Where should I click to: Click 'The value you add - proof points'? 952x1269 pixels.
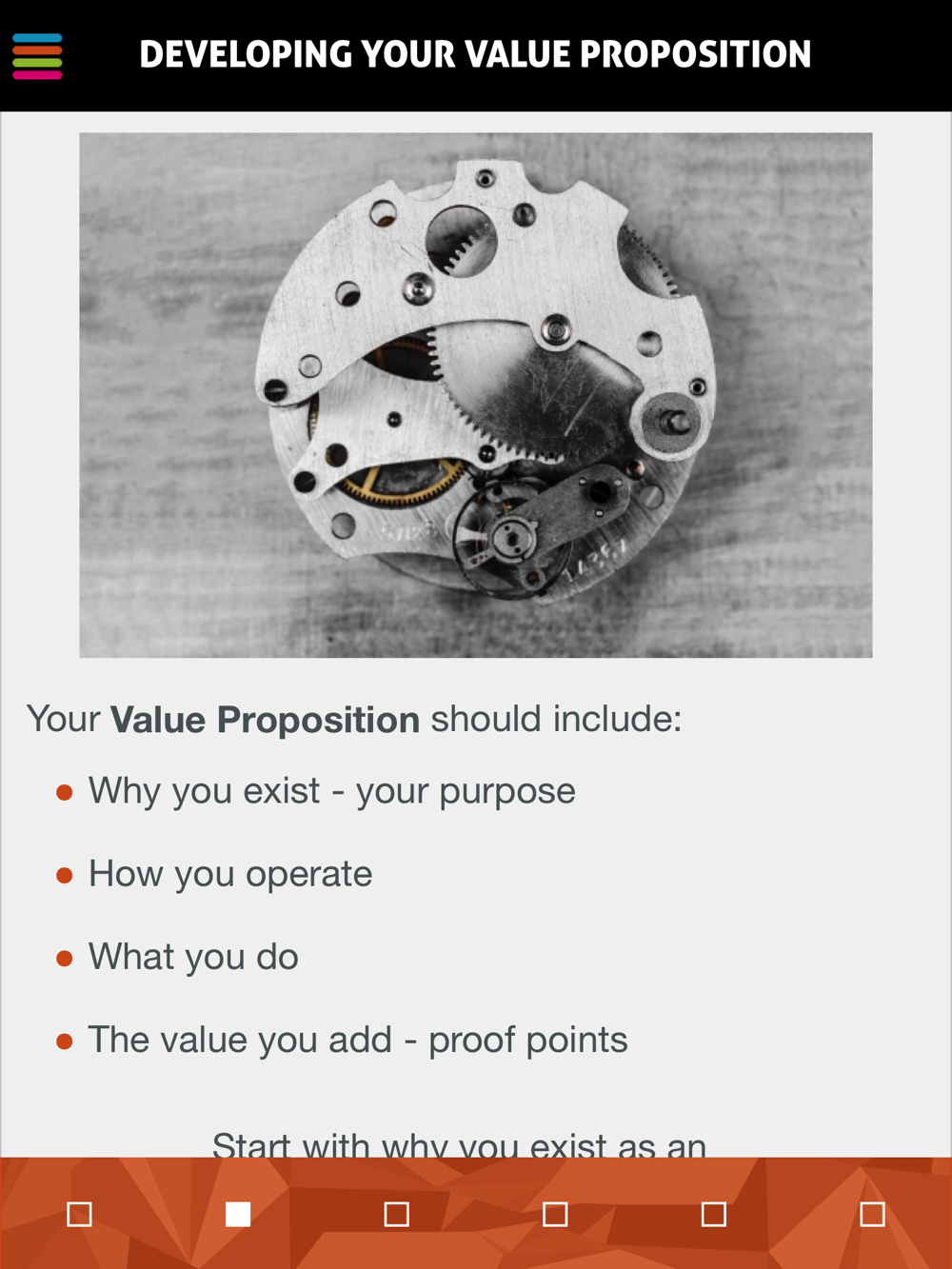tap(357, 1040)
